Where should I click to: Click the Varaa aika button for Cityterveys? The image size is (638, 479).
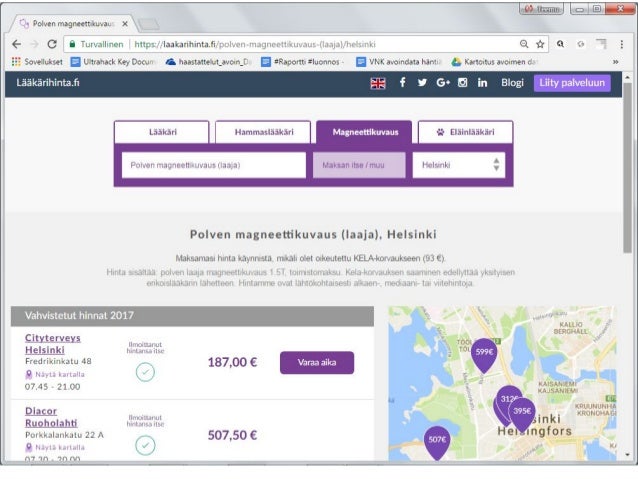[x=317, y=363]
